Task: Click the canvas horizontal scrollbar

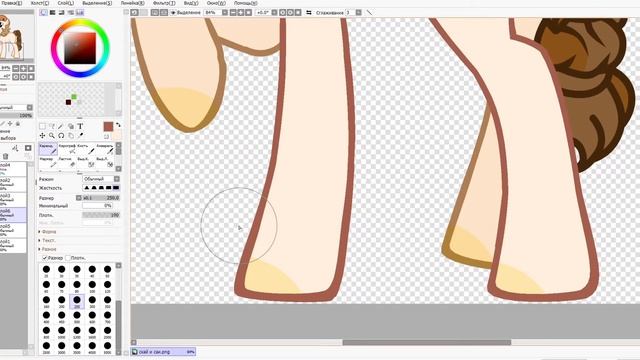Action: coord(427,342)
